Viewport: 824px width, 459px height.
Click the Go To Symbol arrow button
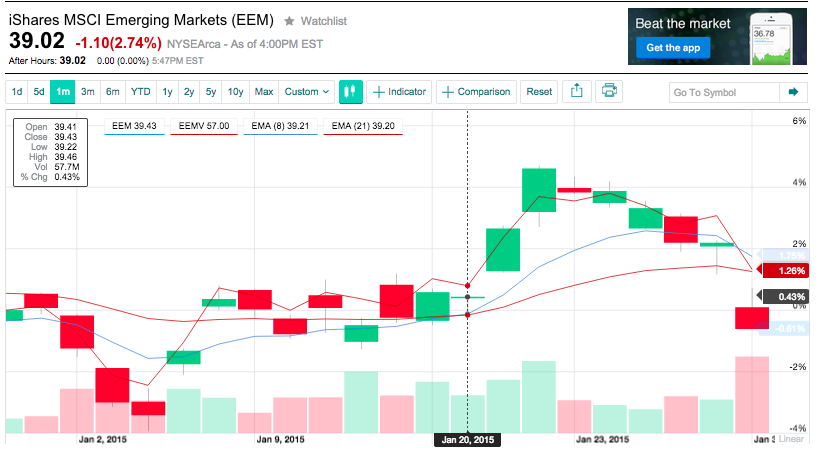pyautogui.click(x=794, y=92)
